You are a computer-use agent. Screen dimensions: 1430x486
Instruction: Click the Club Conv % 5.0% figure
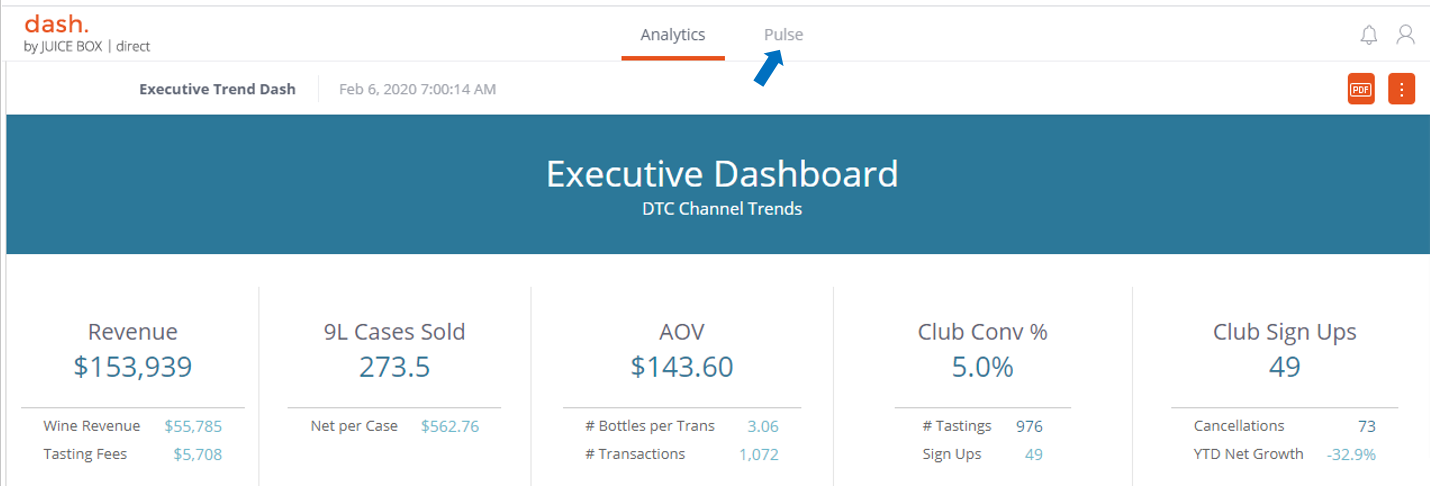pyautogui.click(x=982, y=367)
